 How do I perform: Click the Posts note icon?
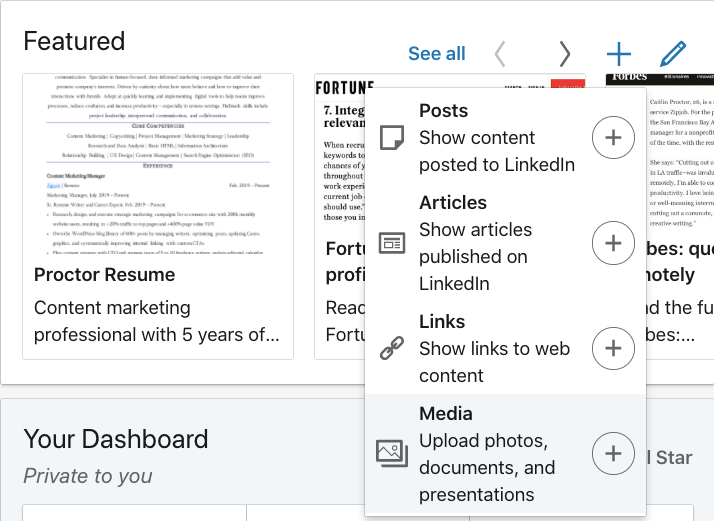[x=392, y=138]
